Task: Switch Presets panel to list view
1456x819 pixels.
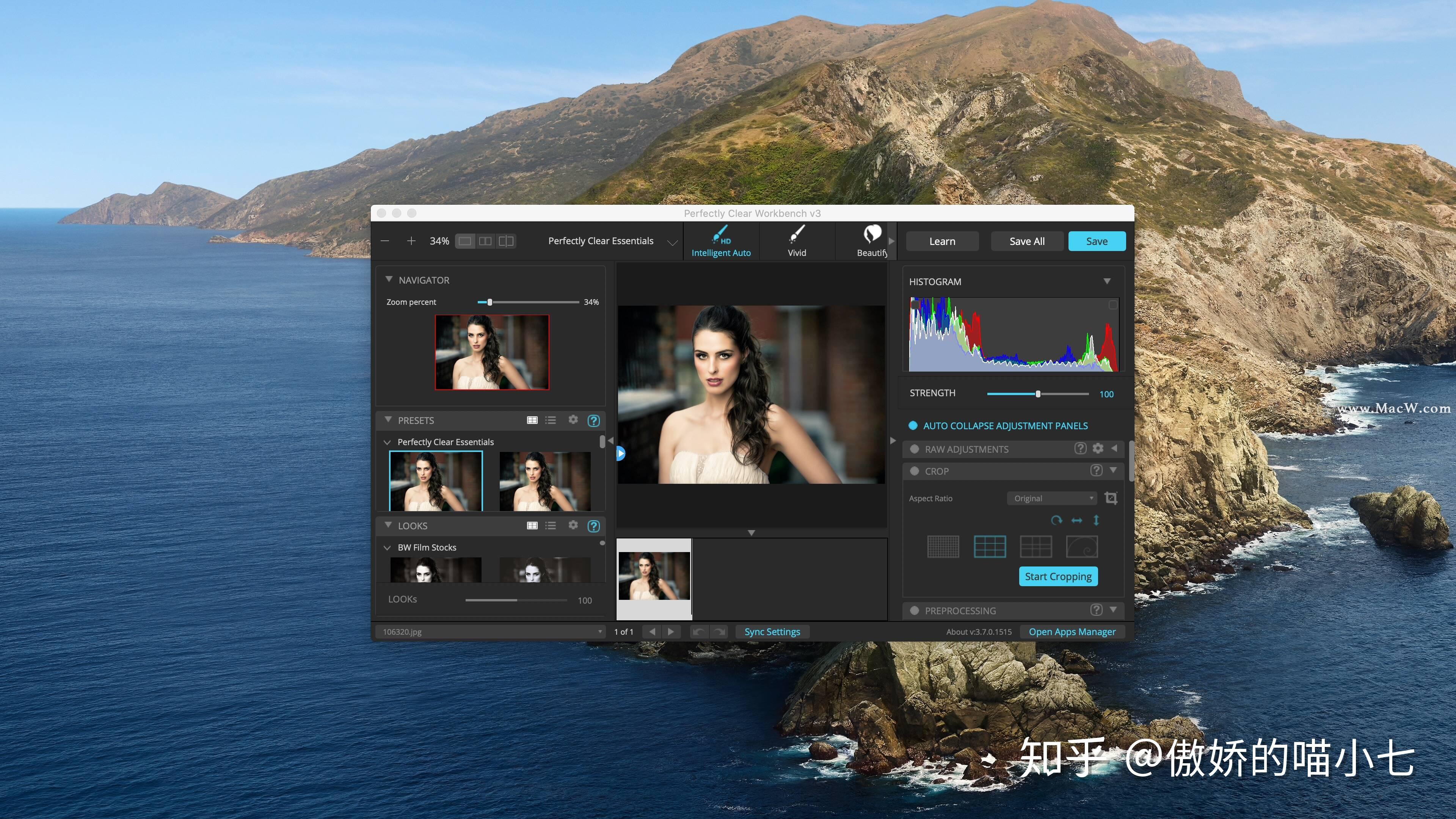Action: 551,420
